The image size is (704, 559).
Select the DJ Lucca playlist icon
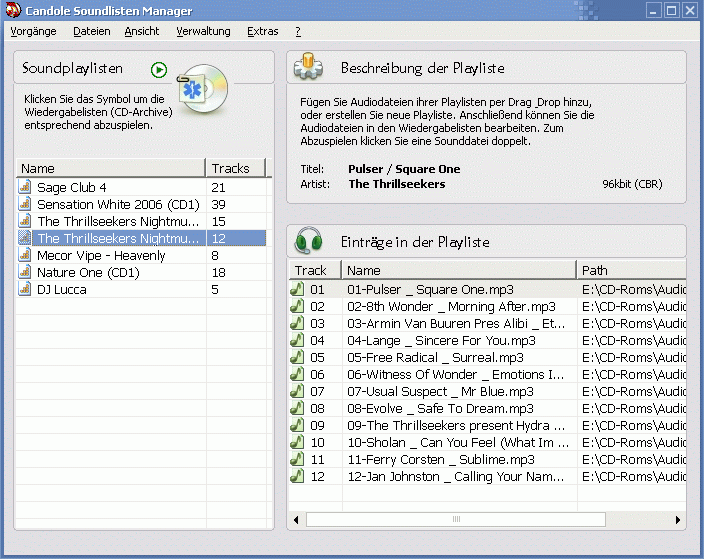[25, 289]
